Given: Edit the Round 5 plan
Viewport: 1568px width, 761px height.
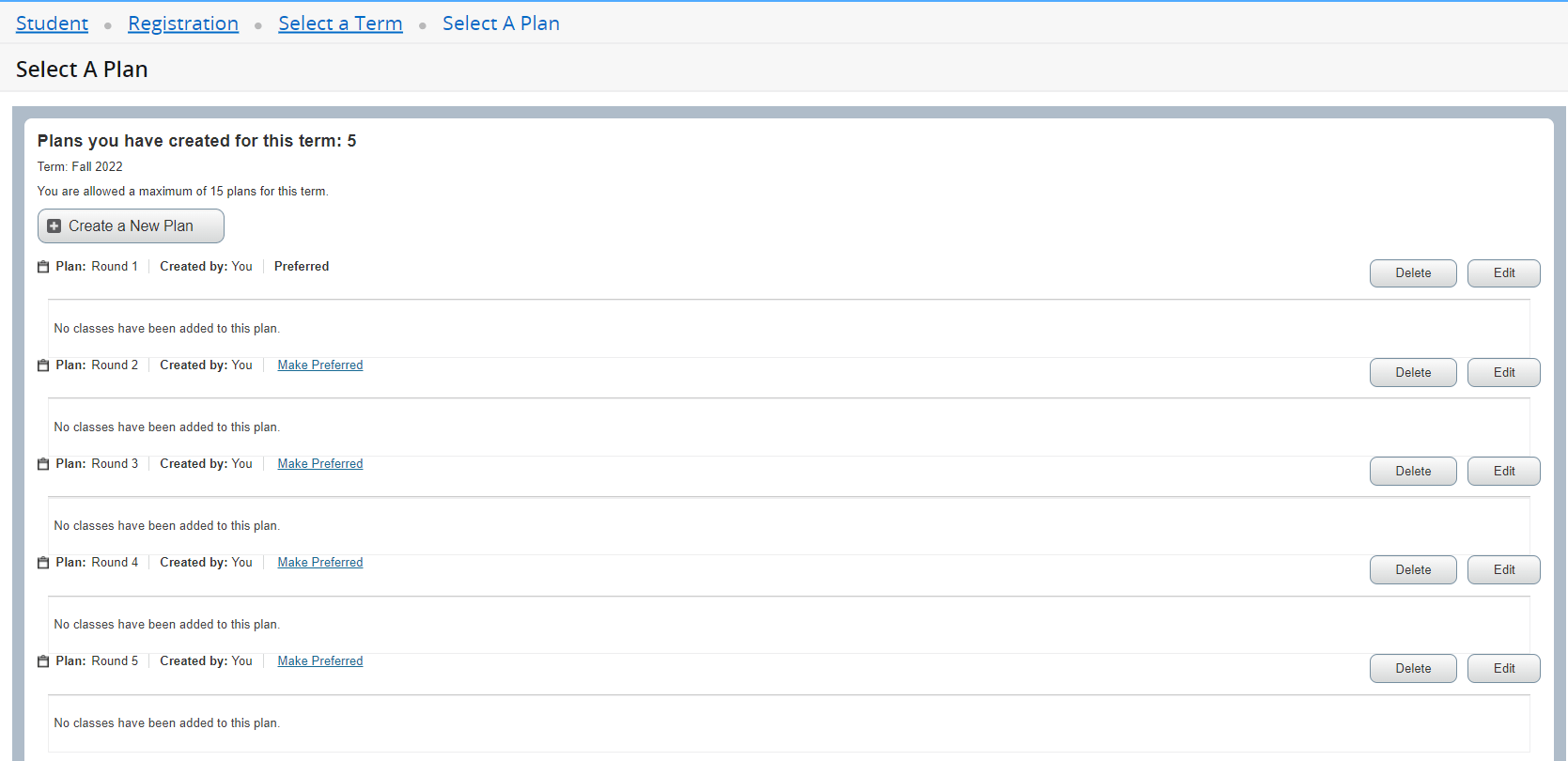Looking at the screenshot, I should click(1504, 669).
